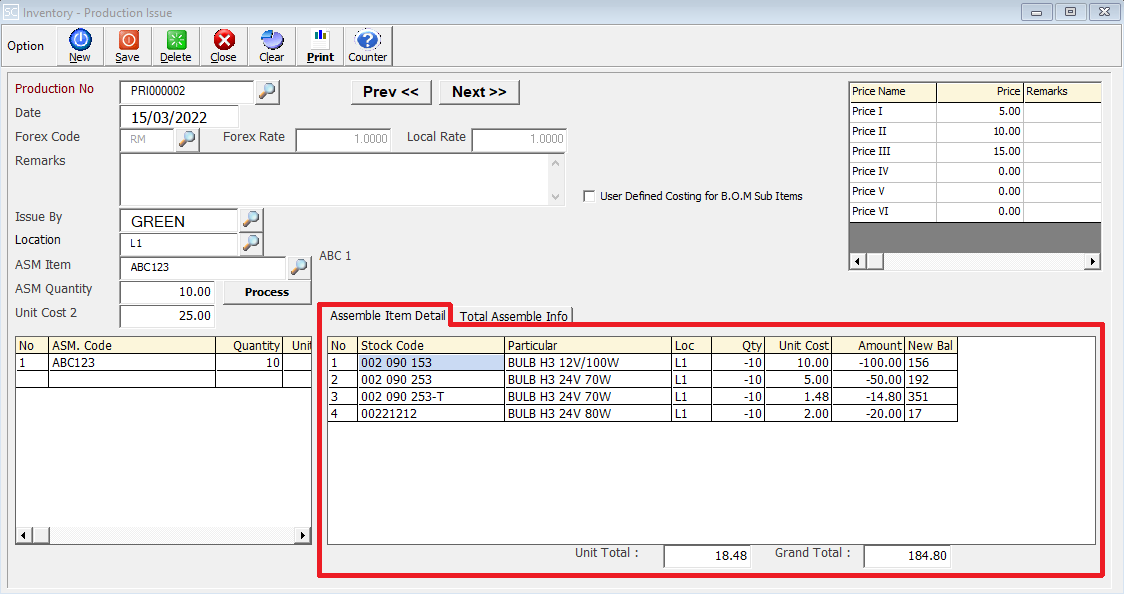
Task: Click the price table Remarks header
Action: click(x=1062, y=92)
